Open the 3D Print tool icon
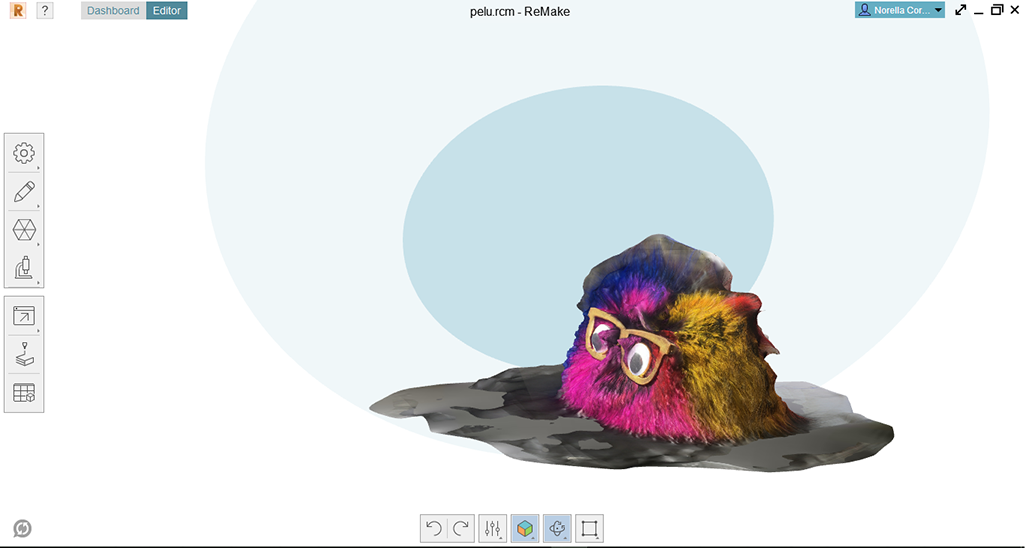This screenshot has width=1026, height=548. click(x=24, y=354)
